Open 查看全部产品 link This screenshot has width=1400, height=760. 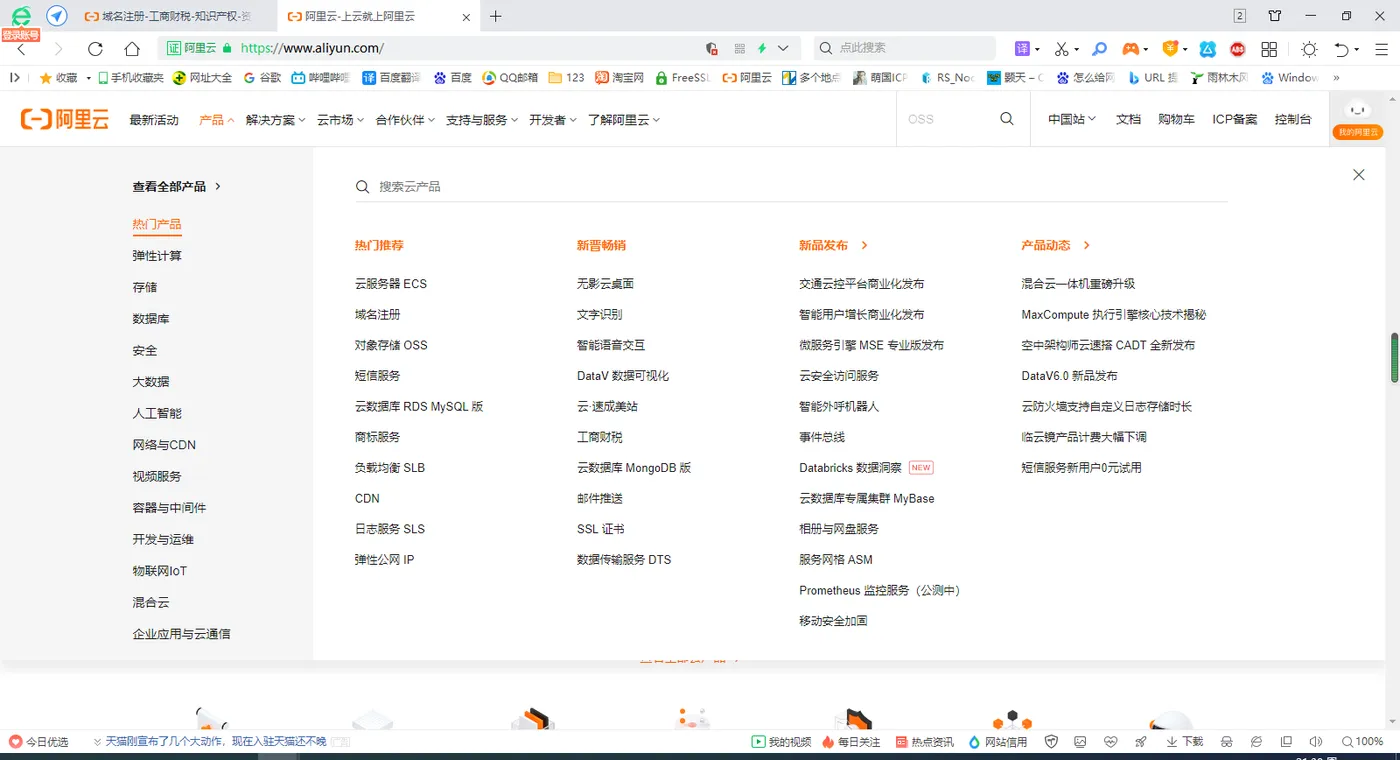(x=177, y=186)
